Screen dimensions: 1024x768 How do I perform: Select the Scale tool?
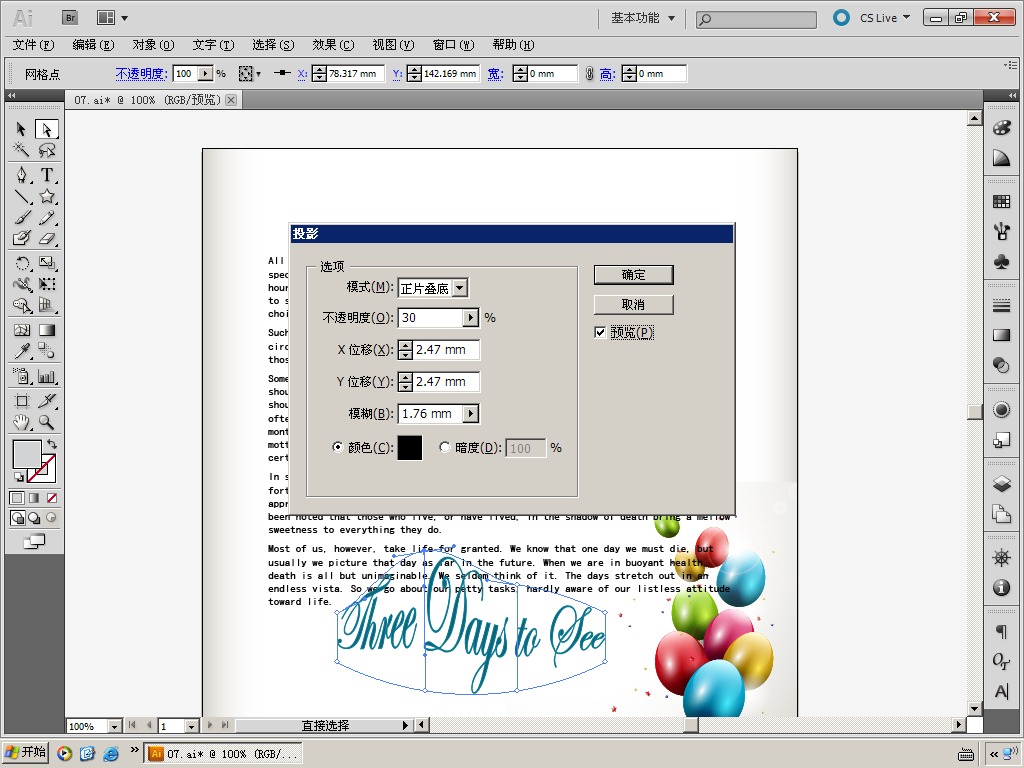point(46,263)
